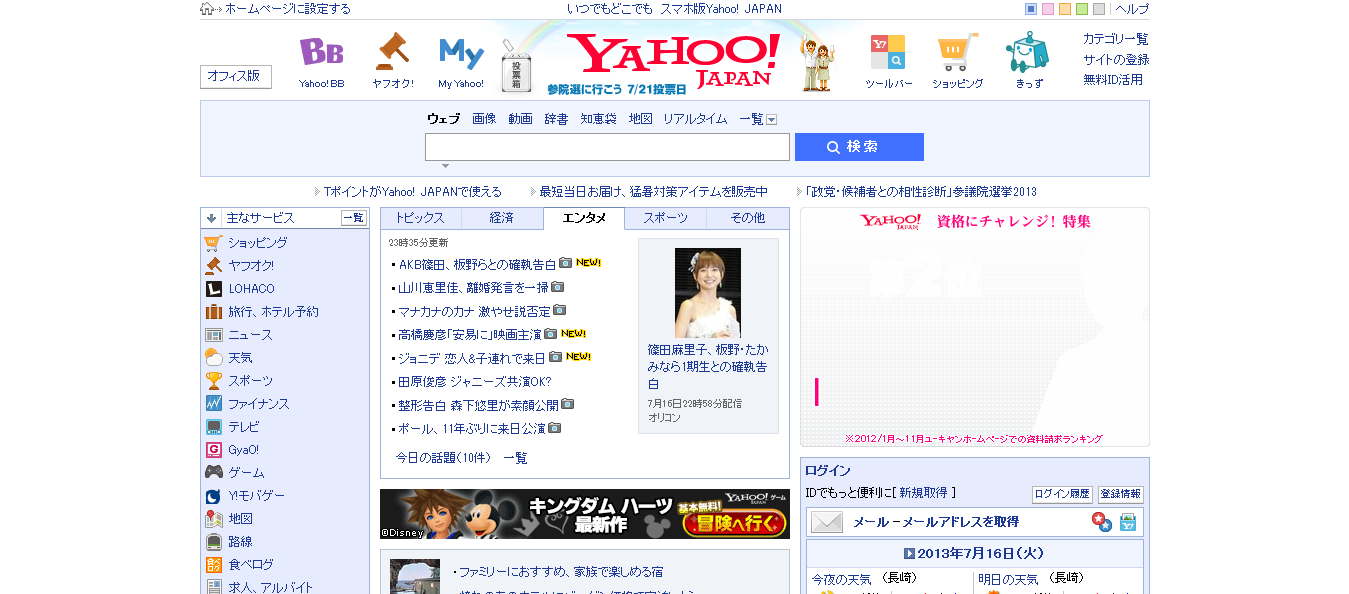
Task: Click the 検索 search button
Action: point(859,147)
